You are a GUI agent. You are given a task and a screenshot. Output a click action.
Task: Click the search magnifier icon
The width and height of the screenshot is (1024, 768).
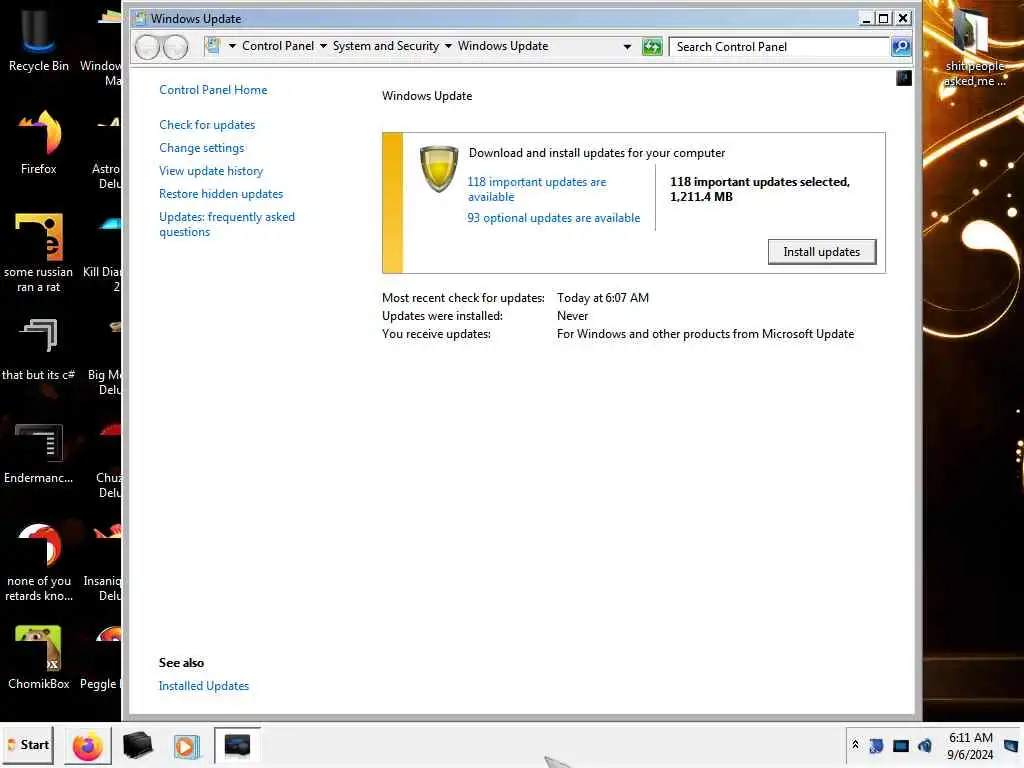901,46
